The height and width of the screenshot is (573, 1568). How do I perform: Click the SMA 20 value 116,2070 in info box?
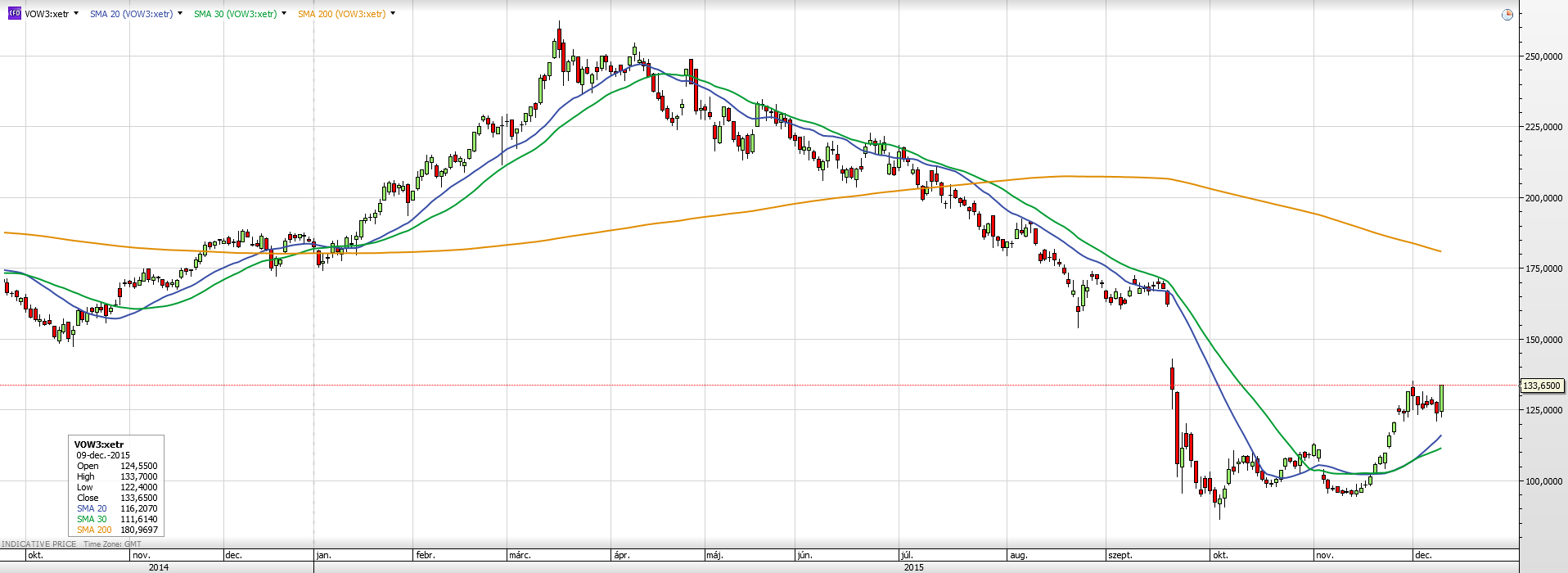[x=138, y=508]
